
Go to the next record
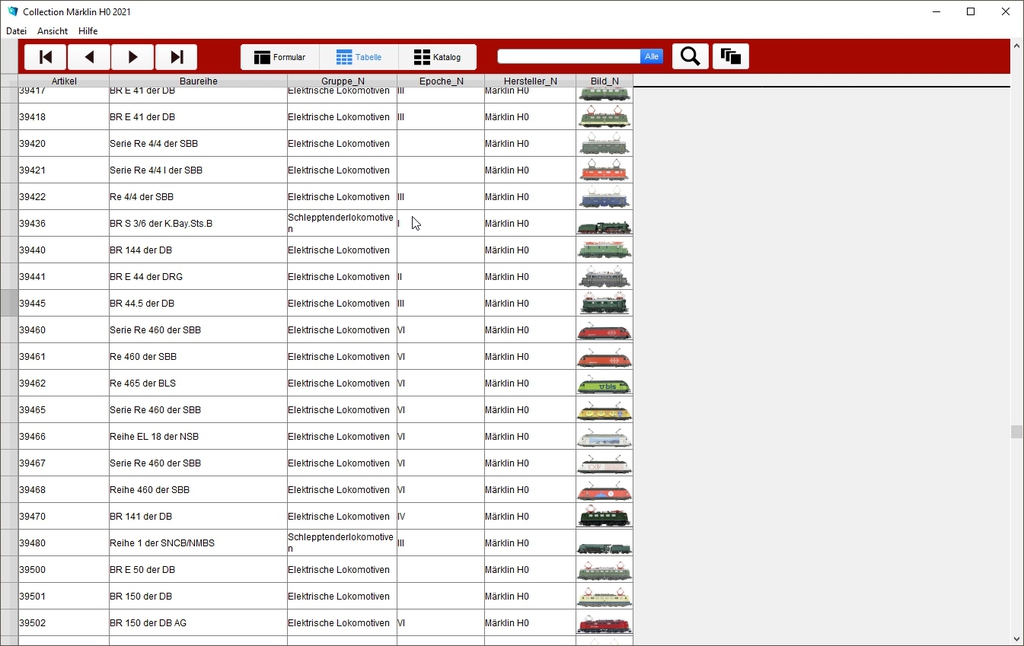point(132,57)
